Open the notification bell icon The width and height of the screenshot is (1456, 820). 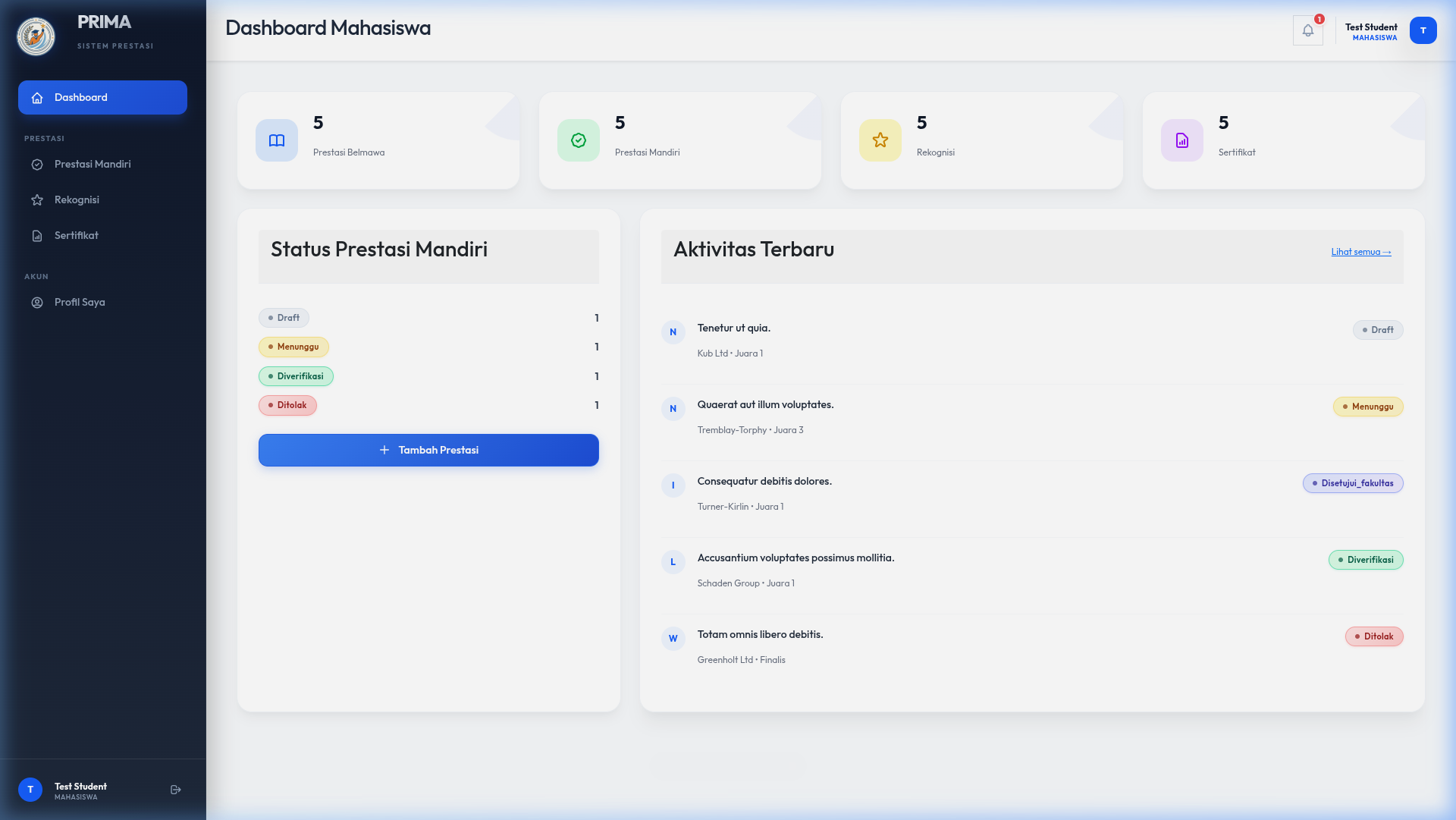[1307, 30]
